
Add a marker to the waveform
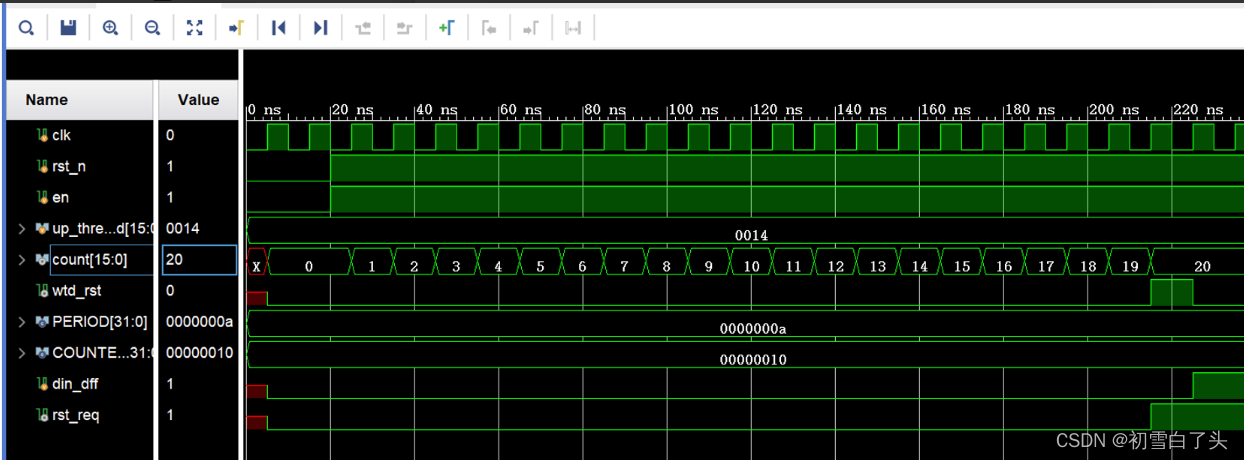click(x=446, y=28)
